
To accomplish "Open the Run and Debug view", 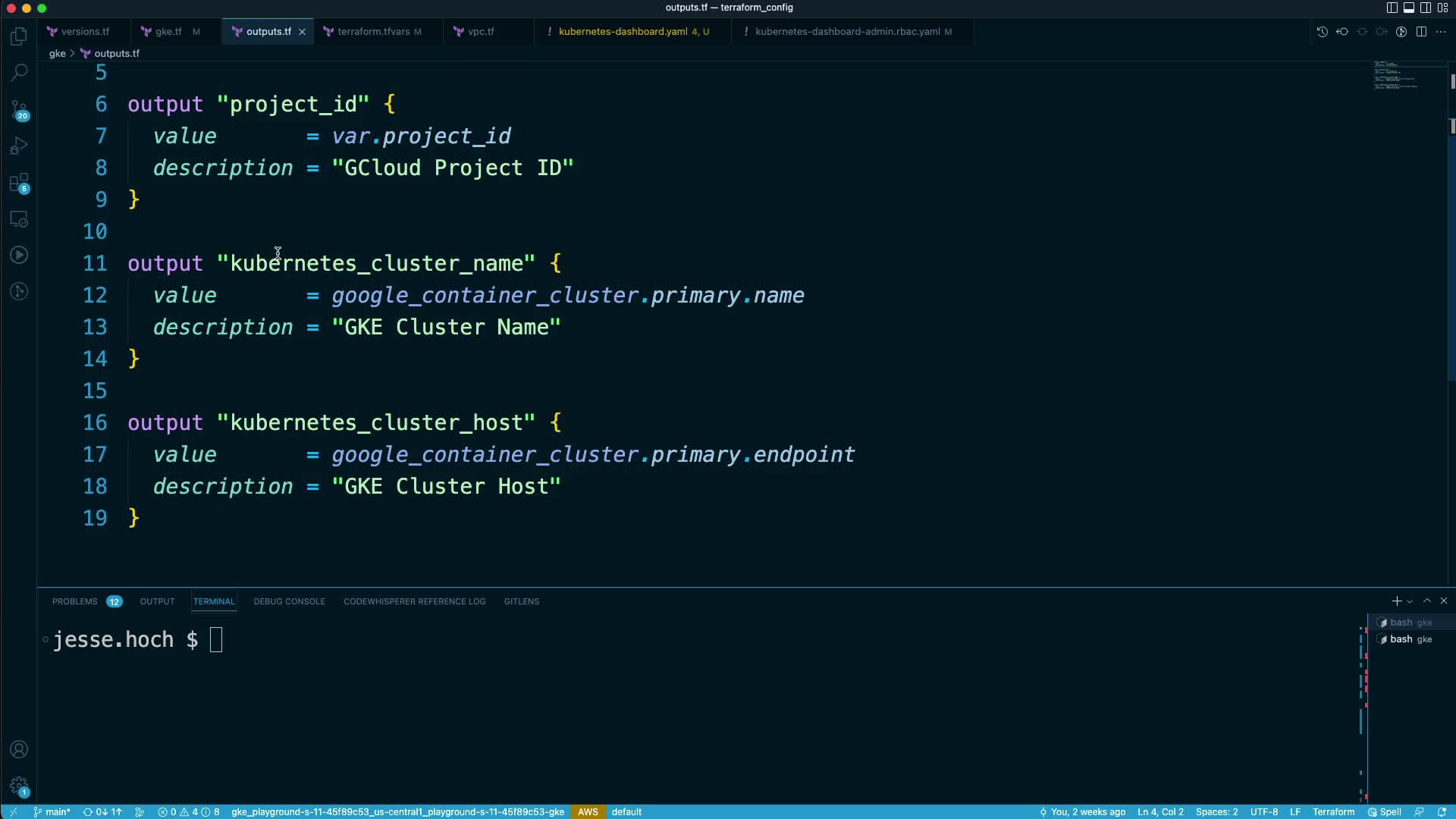I will pos(19,146).
